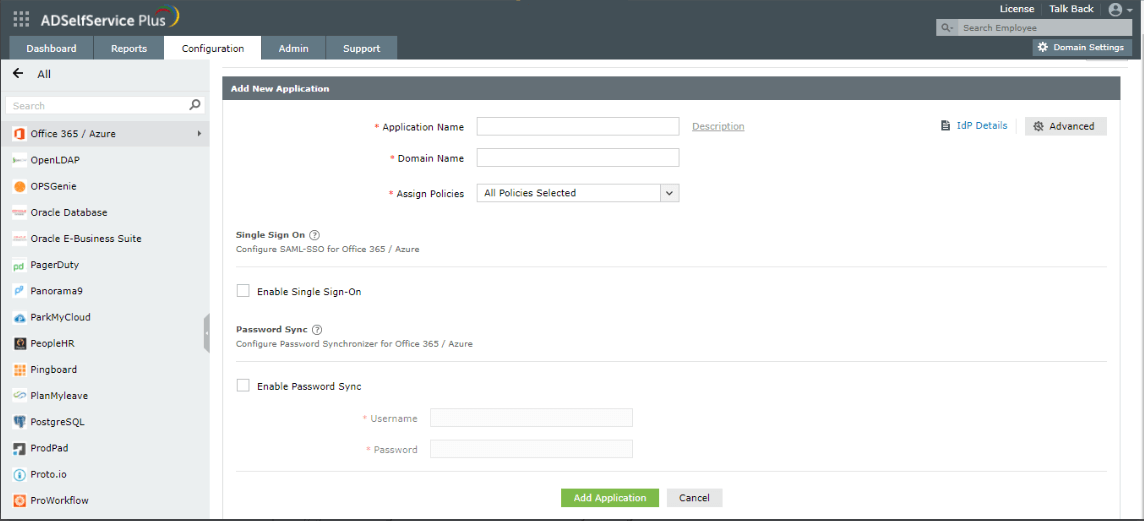Open the Support tab
This screenshot has height=521, width=1144.
pos(361,48)
